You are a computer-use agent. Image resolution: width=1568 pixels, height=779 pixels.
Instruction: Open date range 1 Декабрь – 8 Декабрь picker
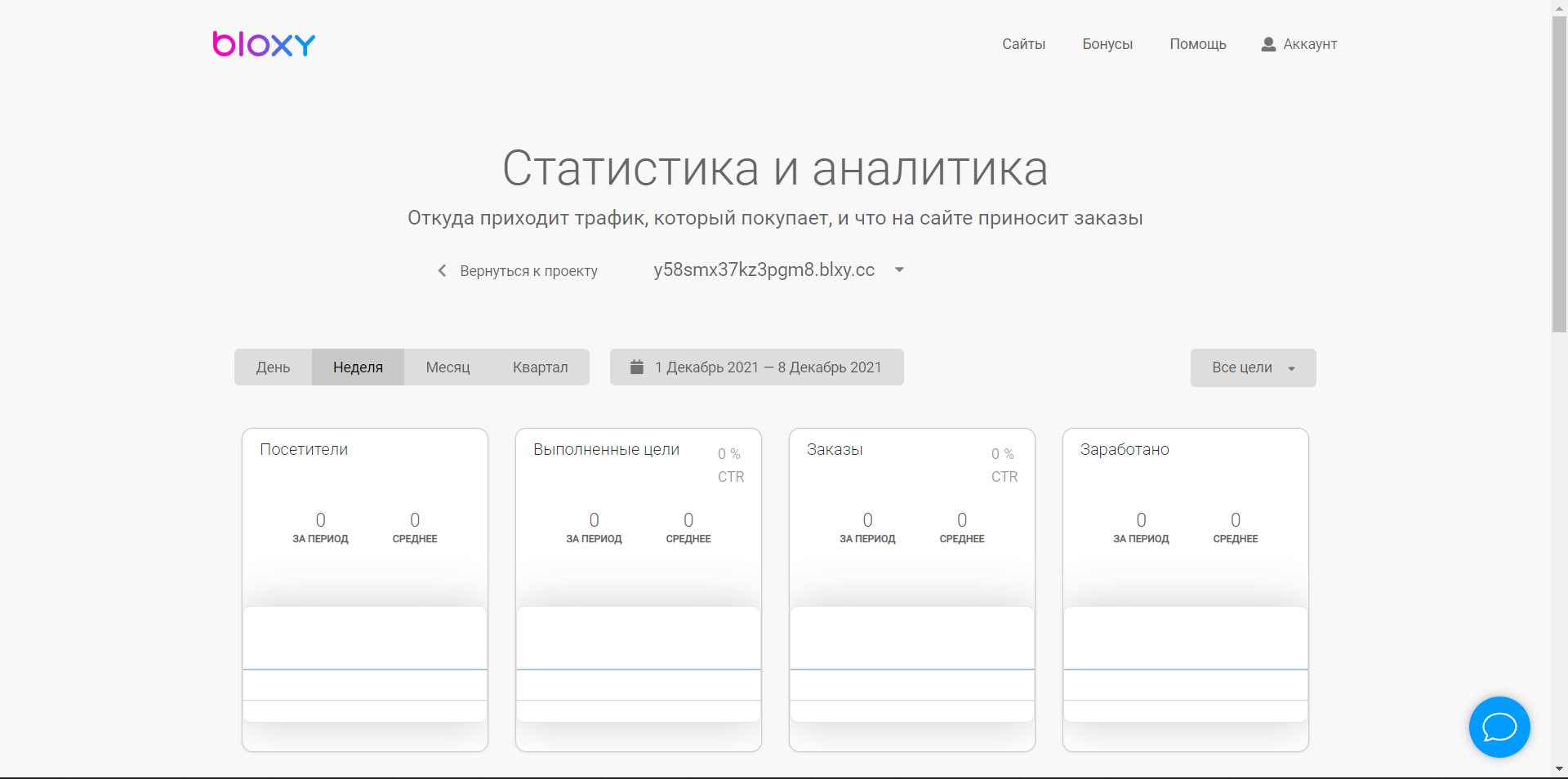757,367
